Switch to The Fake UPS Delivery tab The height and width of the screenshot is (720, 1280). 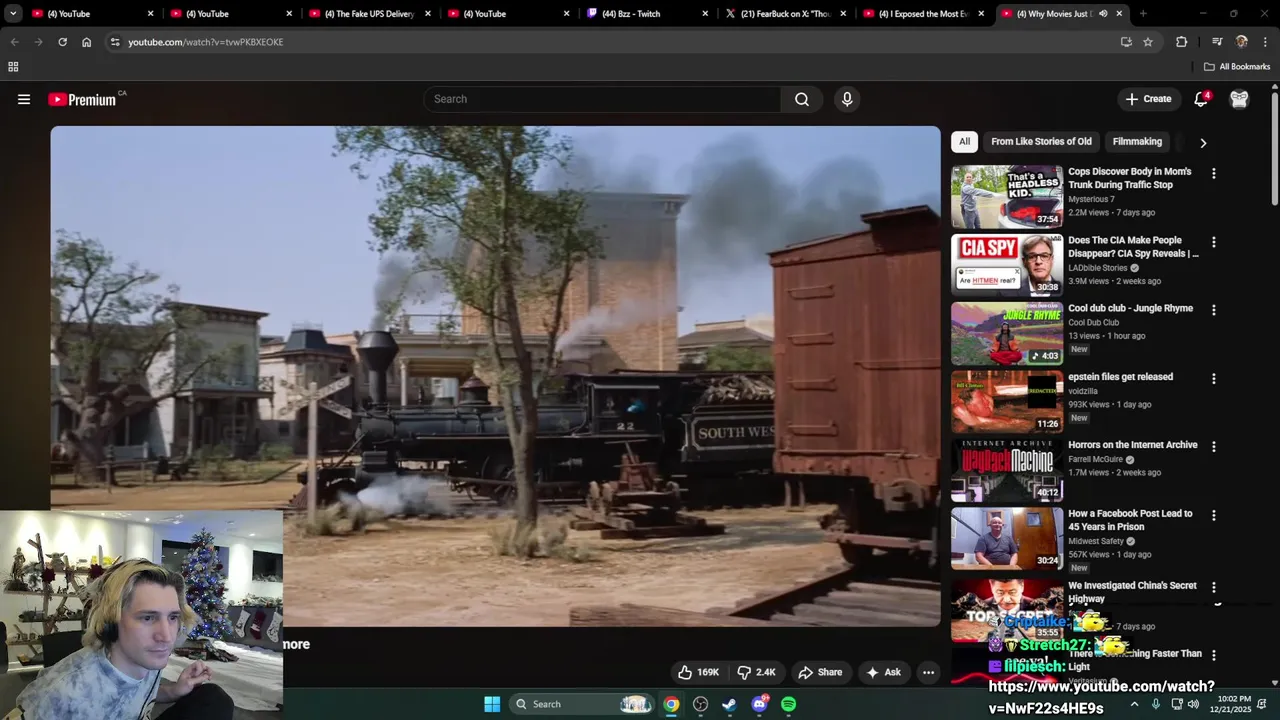point(370,14)
